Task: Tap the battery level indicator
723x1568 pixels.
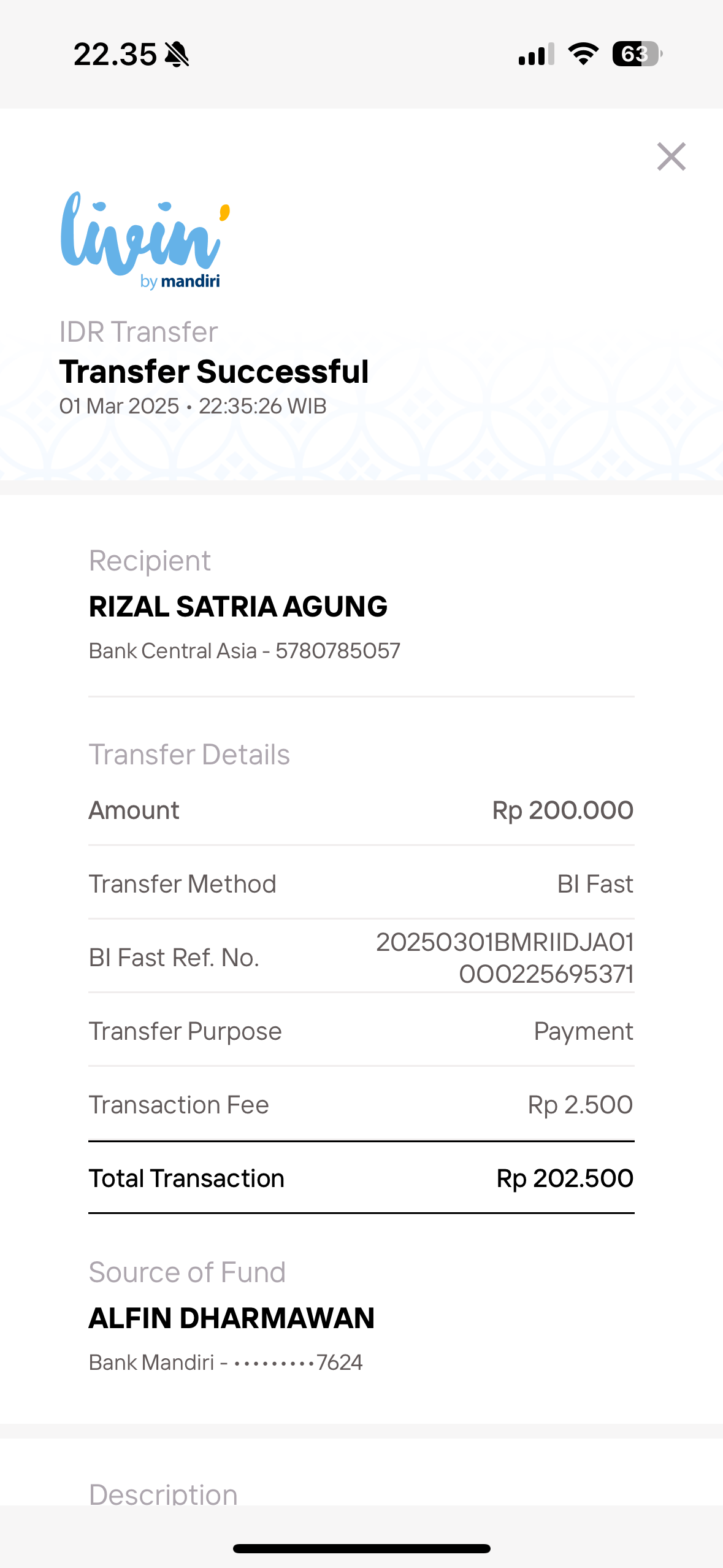Action: point(637,54)
